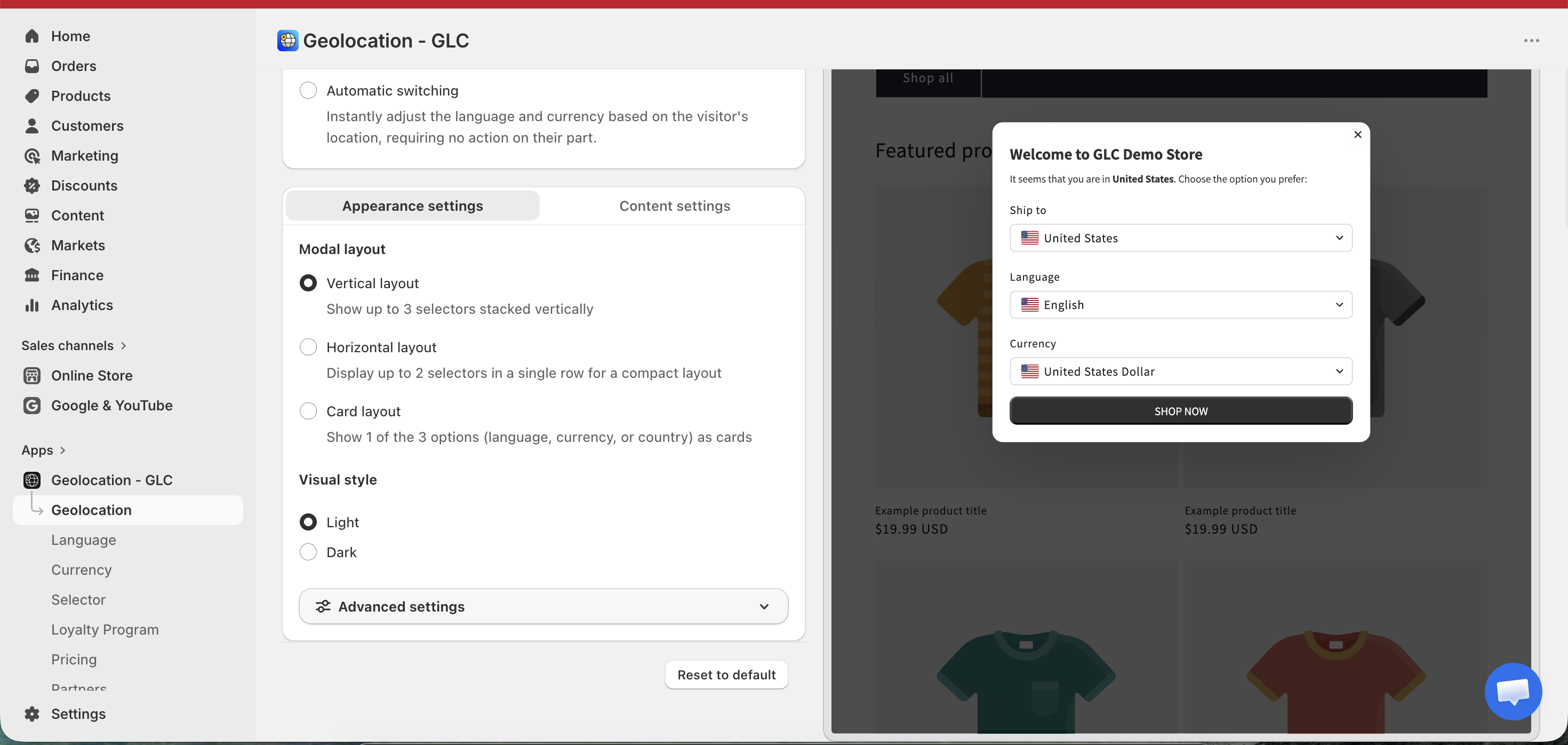Expand the Sales channels chevron
Screen dimensions: 1568x745
click(x=124, y=345)
